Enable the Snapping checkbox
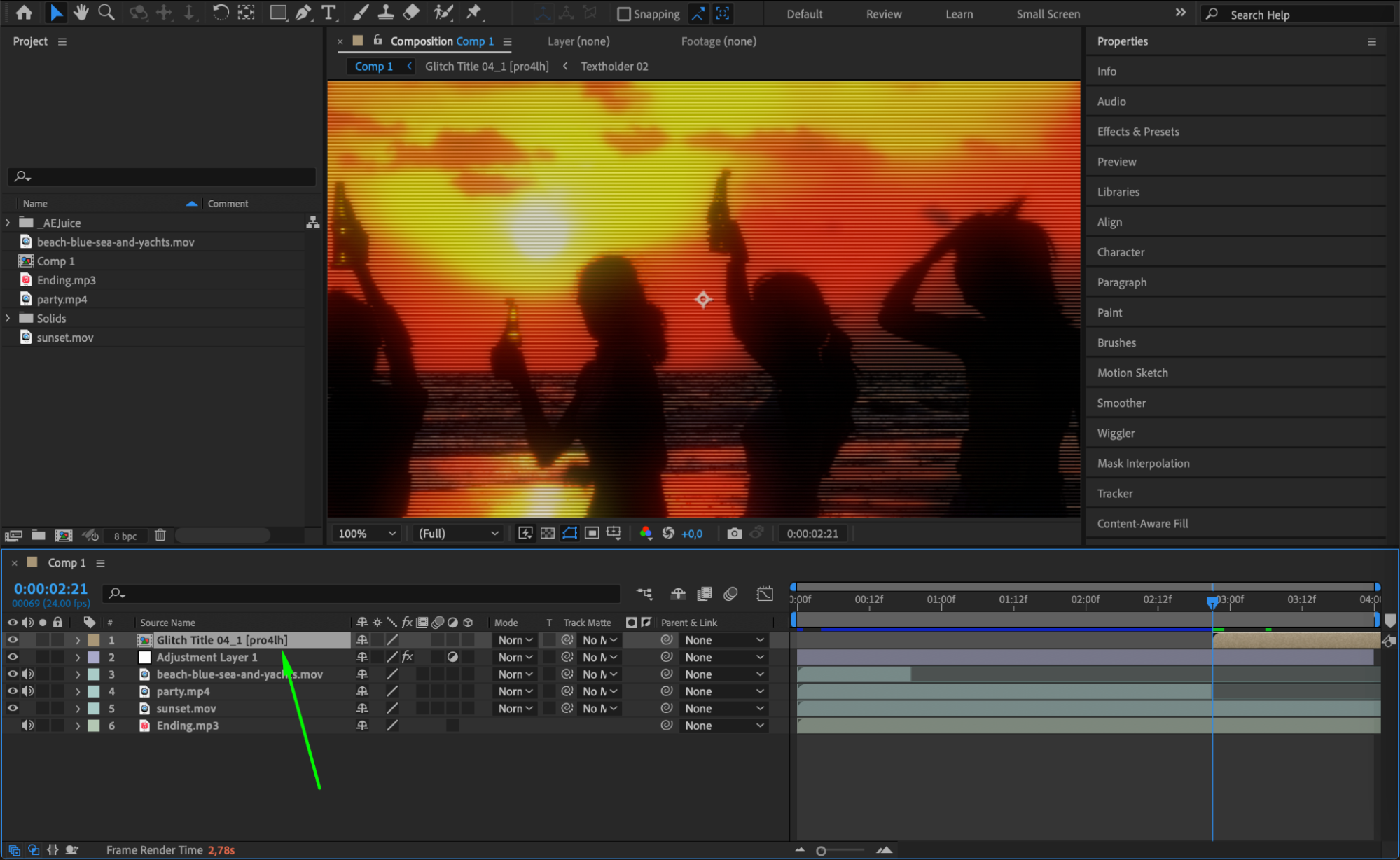 [x=624, y=14]
